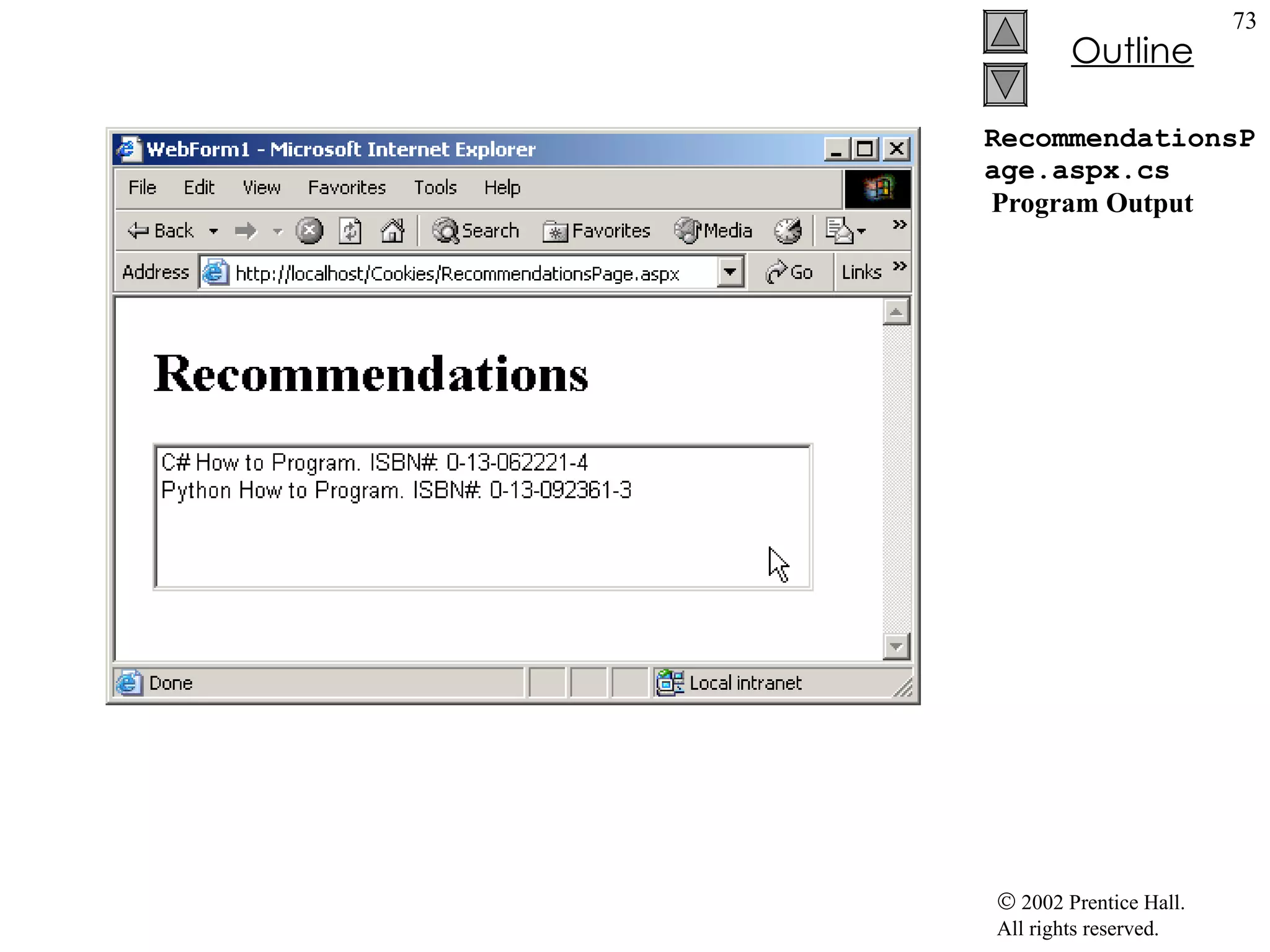Click the Forward arrow button
The image size is (1270, 952).
point(246,232)
